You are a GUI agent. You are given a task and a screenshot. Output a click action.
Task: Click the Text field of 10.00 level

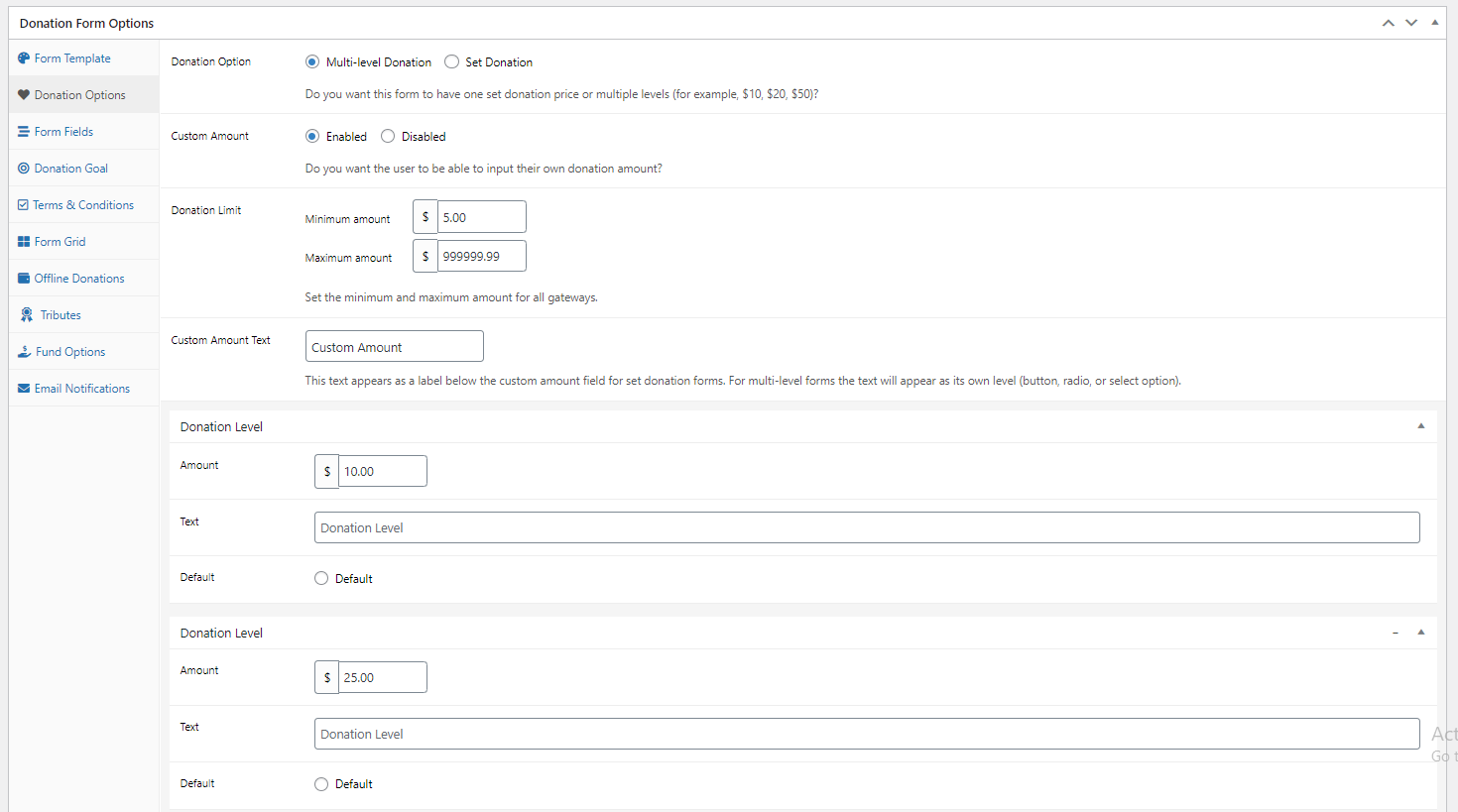click(867, 527)
